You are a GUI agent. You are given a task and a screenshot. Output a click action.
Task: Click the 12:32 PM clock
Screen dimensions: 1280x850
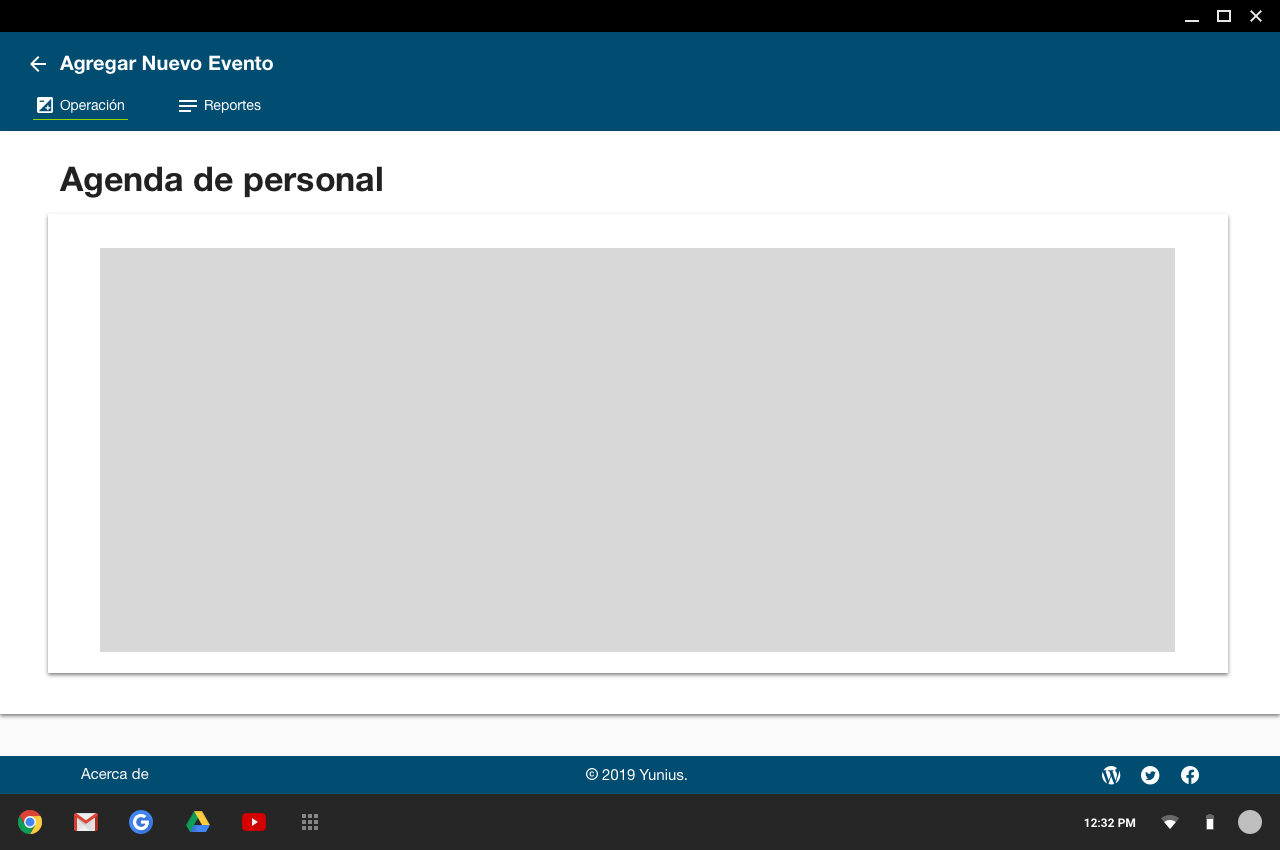(1109, 823)
